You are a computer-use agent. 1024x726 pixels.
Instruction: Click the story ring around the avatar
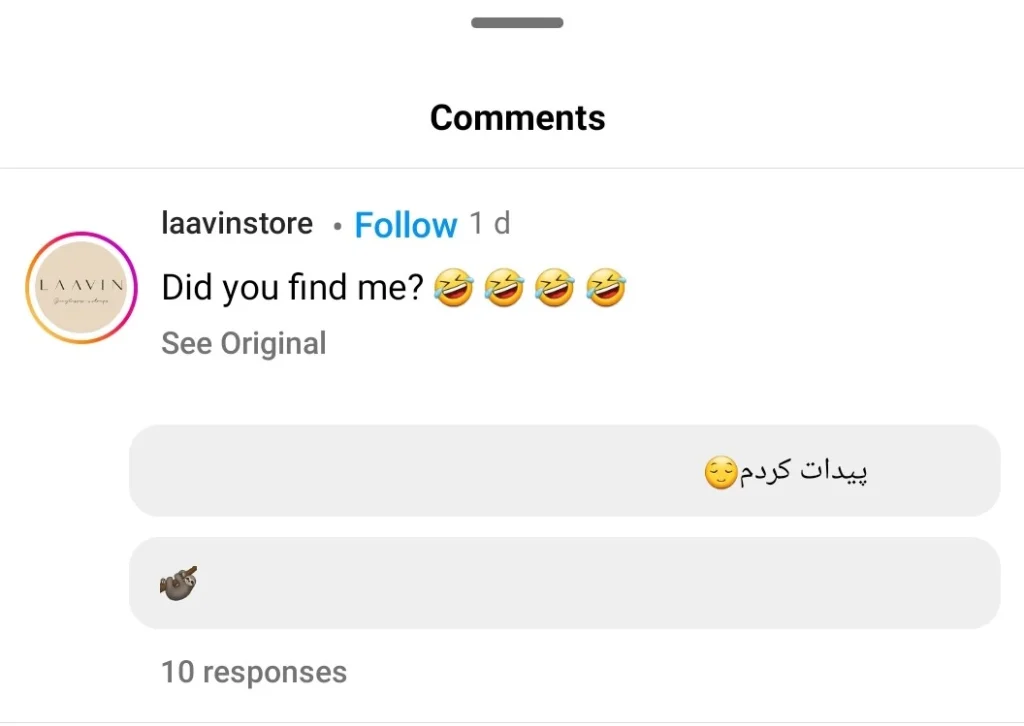(x=80, y=233)
